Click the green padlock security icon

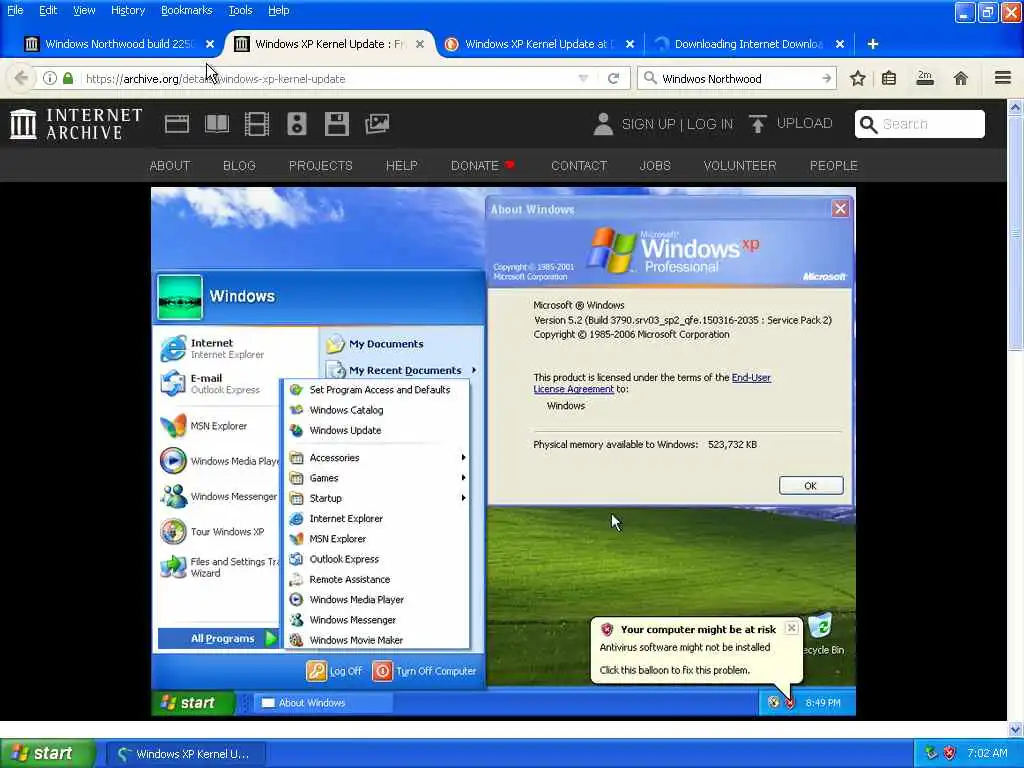pyautogui.click(x=68, y=78)
